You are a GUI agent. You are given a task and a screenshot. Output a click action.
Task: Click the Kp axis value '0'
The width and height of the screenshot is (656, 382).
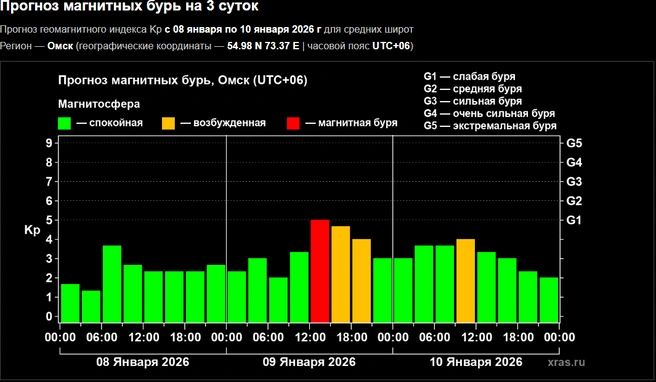pos(49,317)
